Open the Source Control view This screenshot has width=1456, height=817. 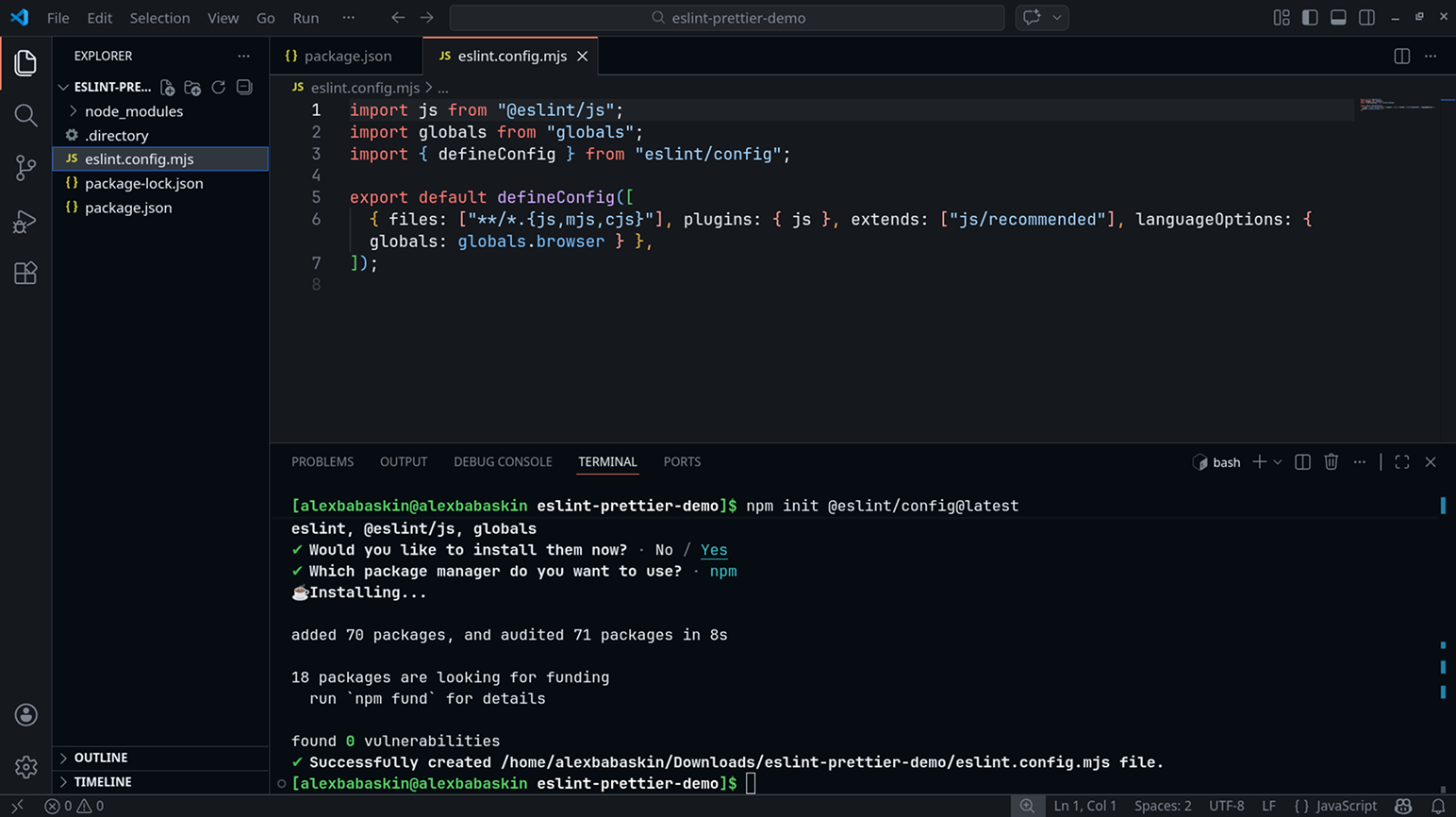25,168
